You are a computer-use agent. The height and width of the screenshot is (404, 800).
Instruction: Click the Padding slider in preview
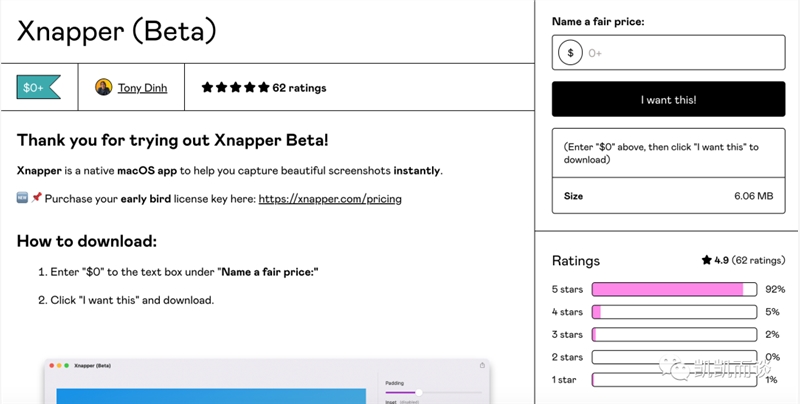433,392
